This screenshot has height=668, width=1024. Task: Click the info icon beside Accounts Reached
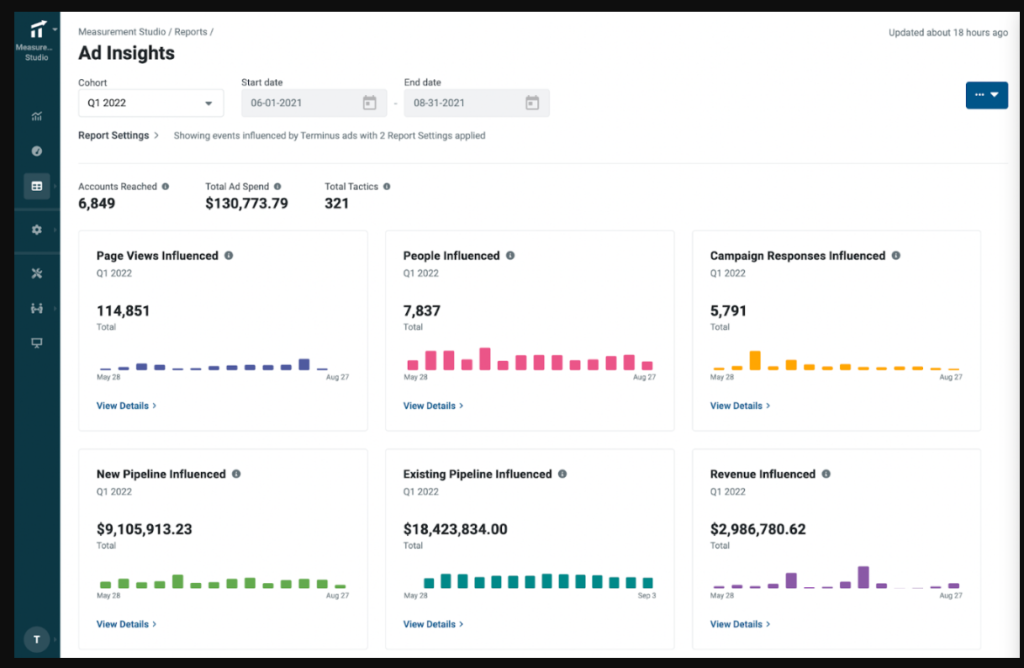(x=166, y=186)
